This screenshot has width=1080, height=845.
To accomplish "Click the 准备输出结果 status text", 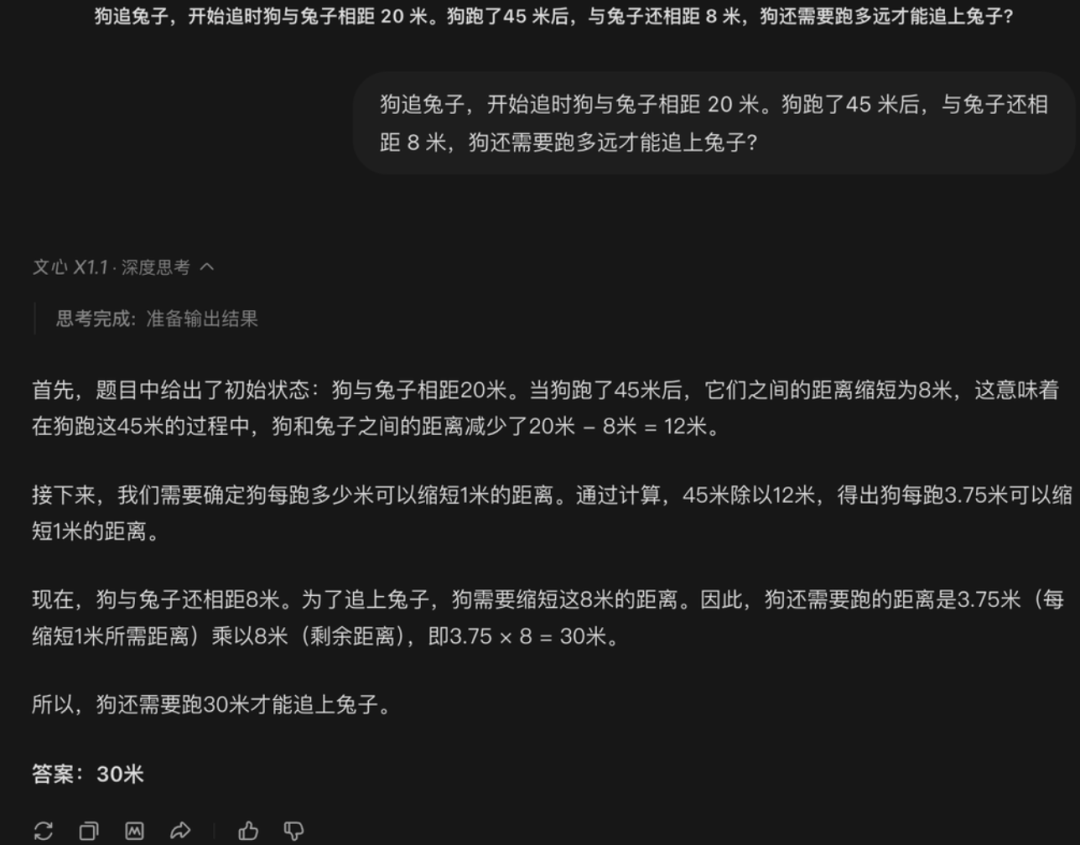I will 202,318.
